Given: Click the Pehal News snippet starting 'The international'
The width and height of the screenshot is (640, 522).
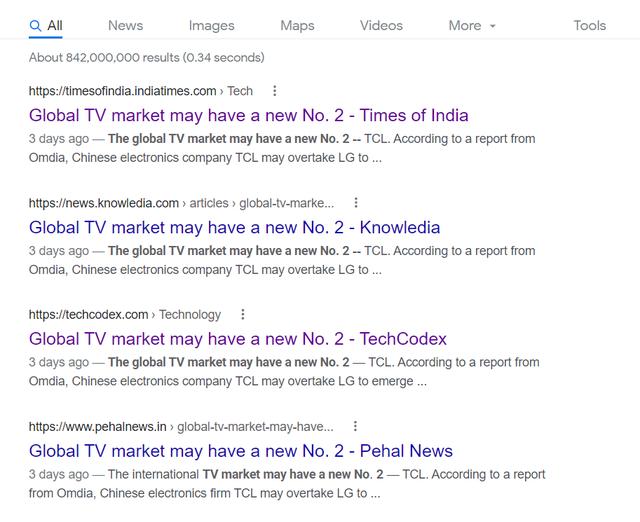Looking at the screenshot, I should coord(287,484).
